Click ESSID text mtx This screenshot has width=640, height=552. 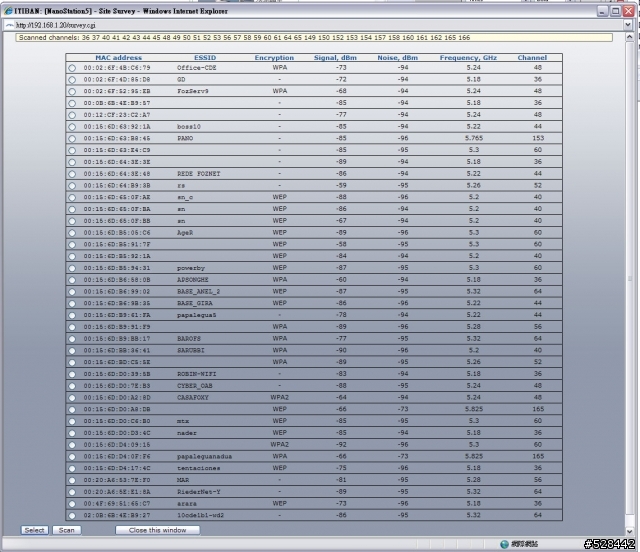pos(183,421)
